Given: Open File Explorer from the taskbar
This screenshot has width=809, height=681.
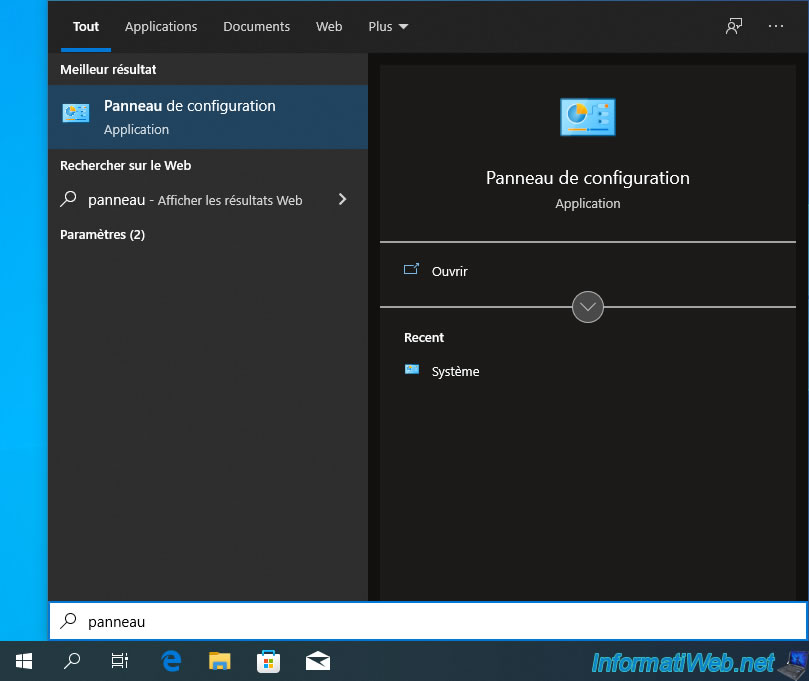Looking at the screenshot, I should tap(220, 661).
